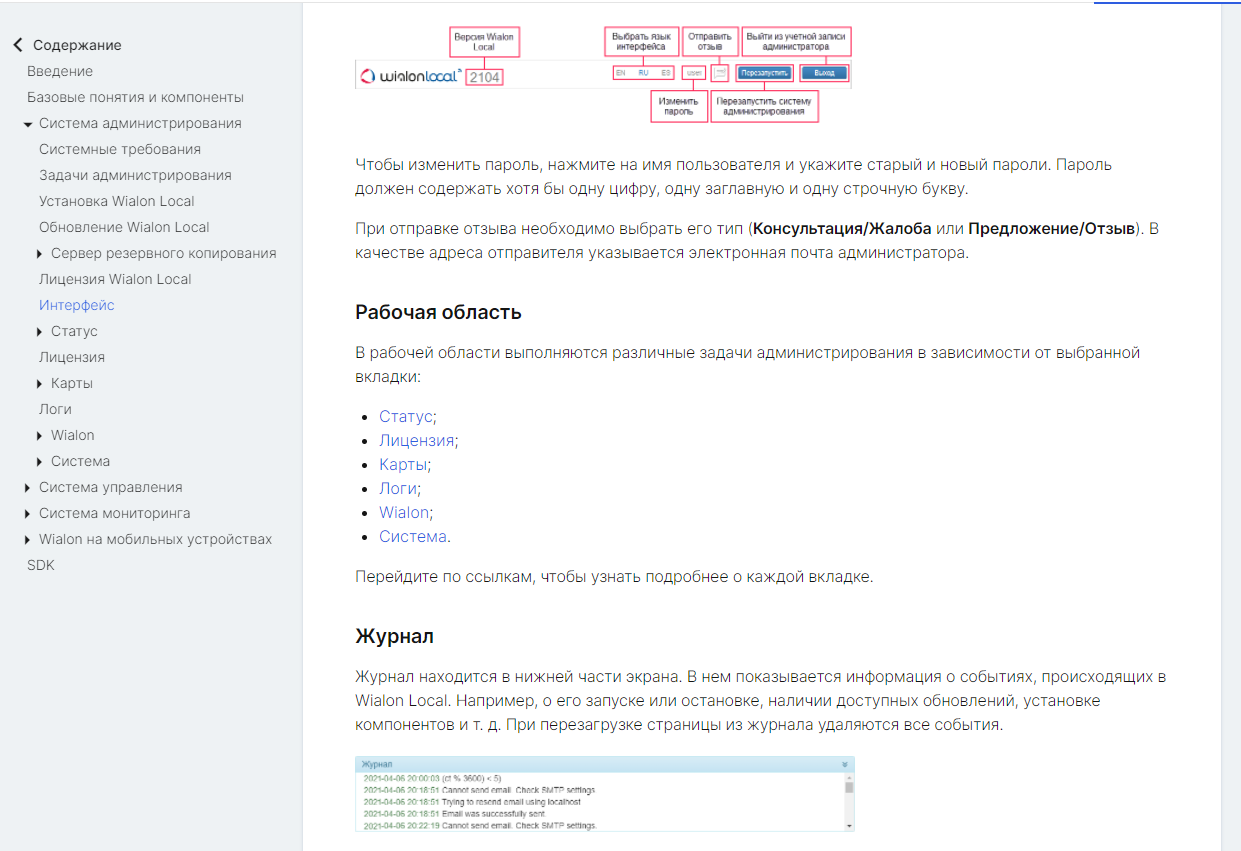Follow the Система link in bulleted list
1241x851 pixels.
click(x=412, y=536)
